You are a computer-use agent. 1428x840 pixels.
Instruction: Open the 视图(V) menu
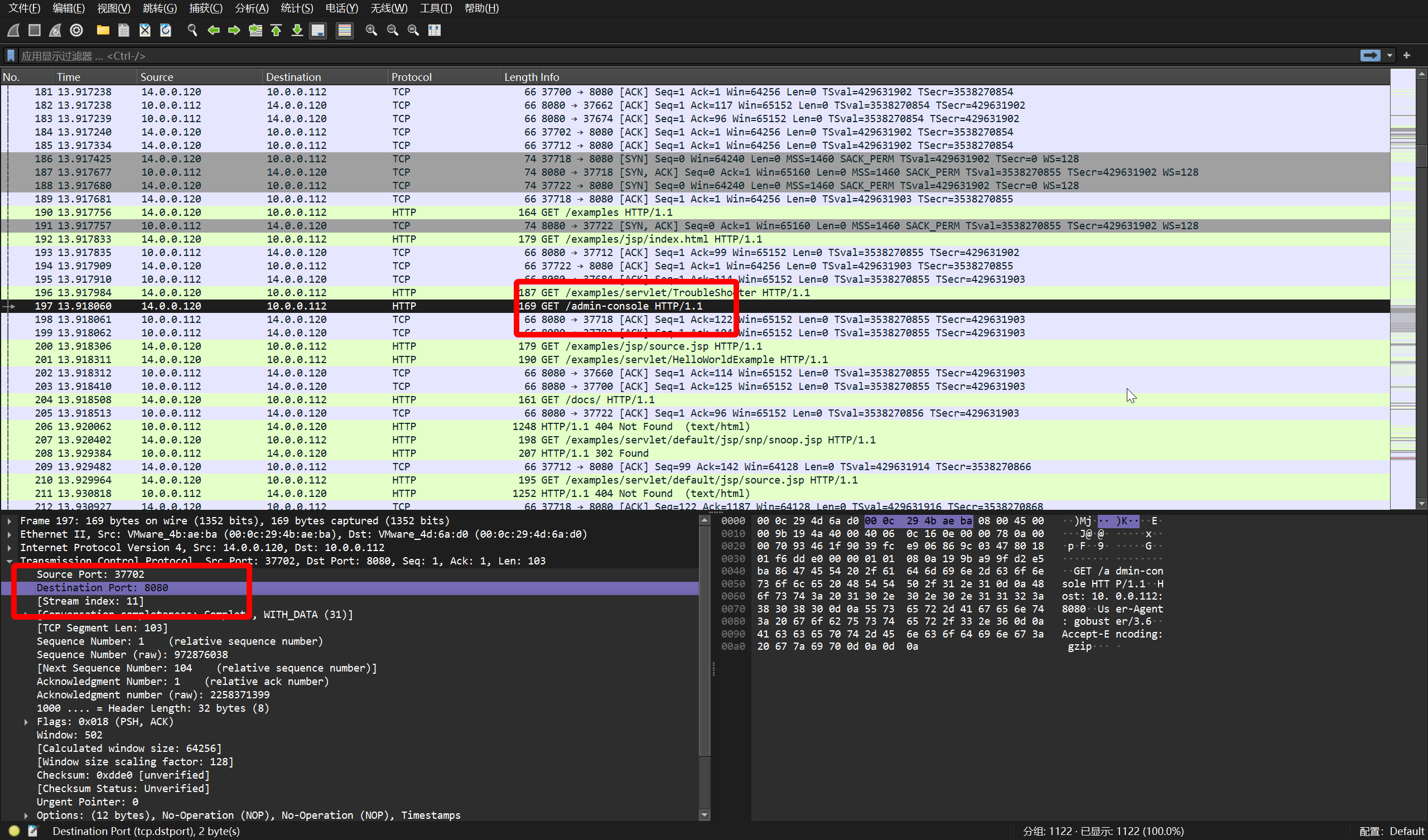point(114,8)
